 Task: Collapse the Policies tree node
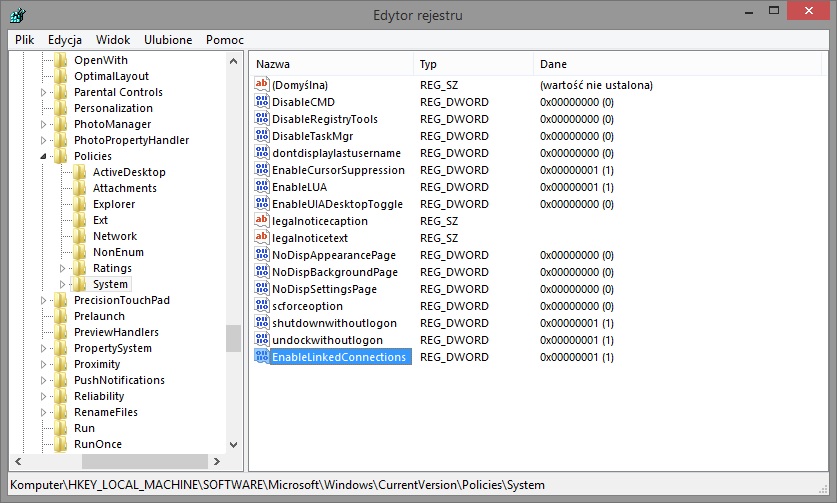point(43,156)
